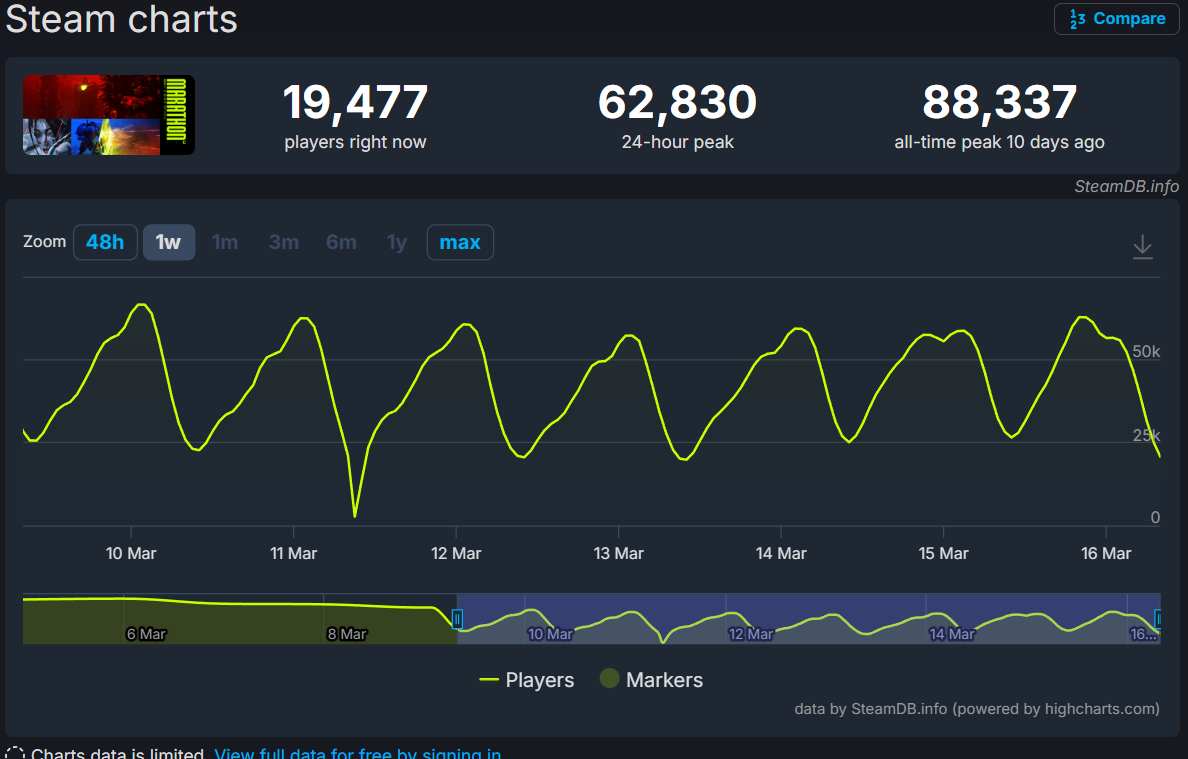Select the 1m zoom range
Image resolution: width=1188 pixels, height=759 pixels.
pyautogui.click(x=225, y=242)
